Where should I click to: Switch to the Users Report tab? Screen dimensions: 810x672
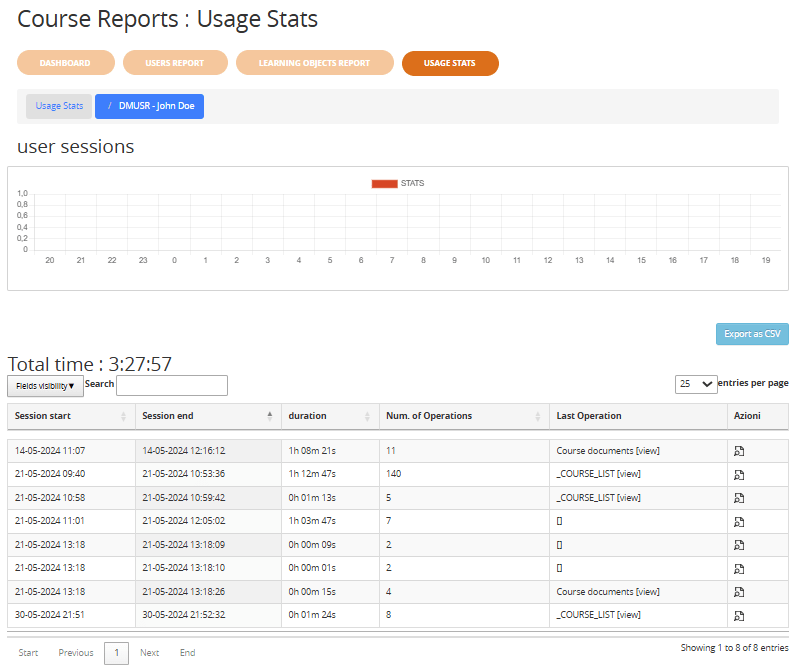point(174,63)
